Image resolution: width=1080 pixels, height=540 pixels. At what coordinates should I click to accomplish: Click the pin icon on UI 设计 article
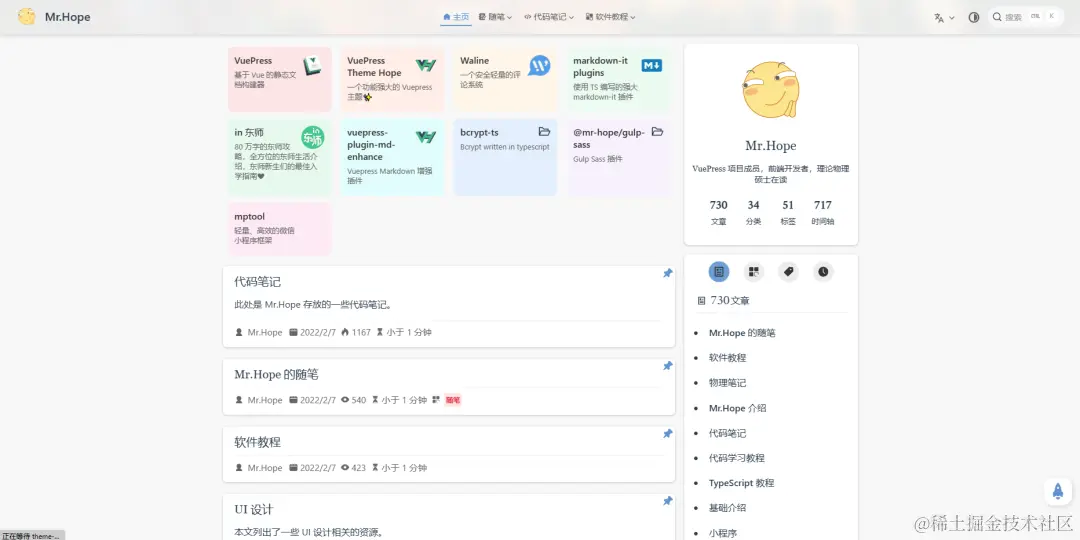click(667, 501)
